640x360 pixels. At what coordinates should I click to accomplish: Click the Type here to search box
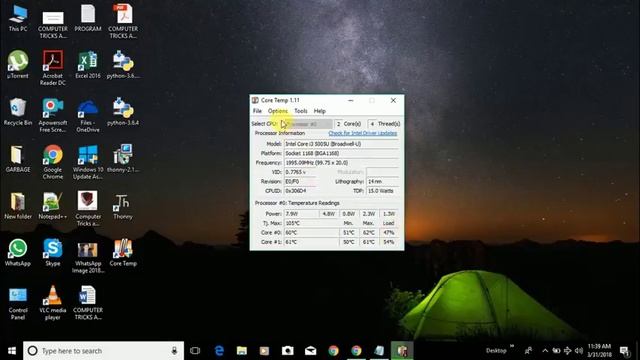point(103,351)
